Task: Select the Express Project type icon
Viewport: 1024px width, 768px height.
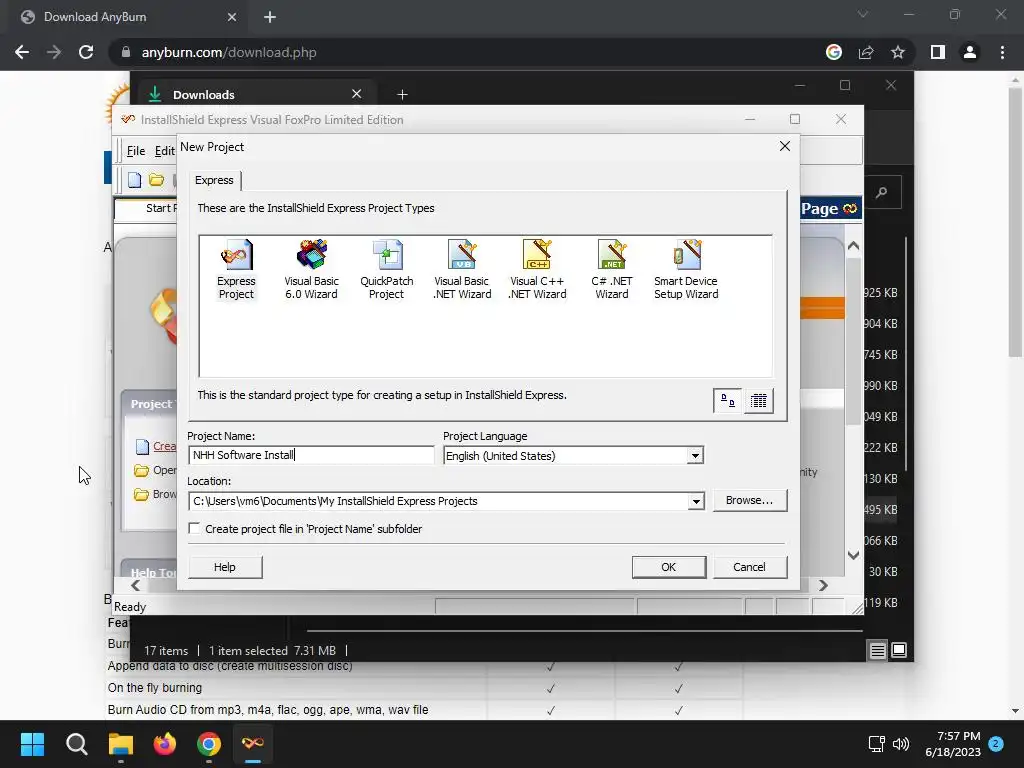Action: [x=236, y=269]
